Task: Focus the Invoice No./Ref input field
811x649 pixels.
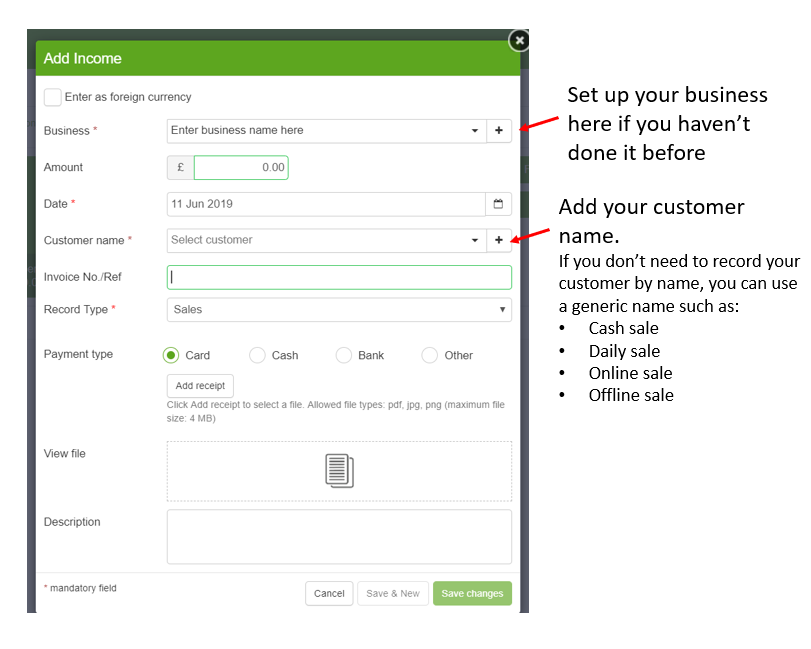Action: point(339,277)
